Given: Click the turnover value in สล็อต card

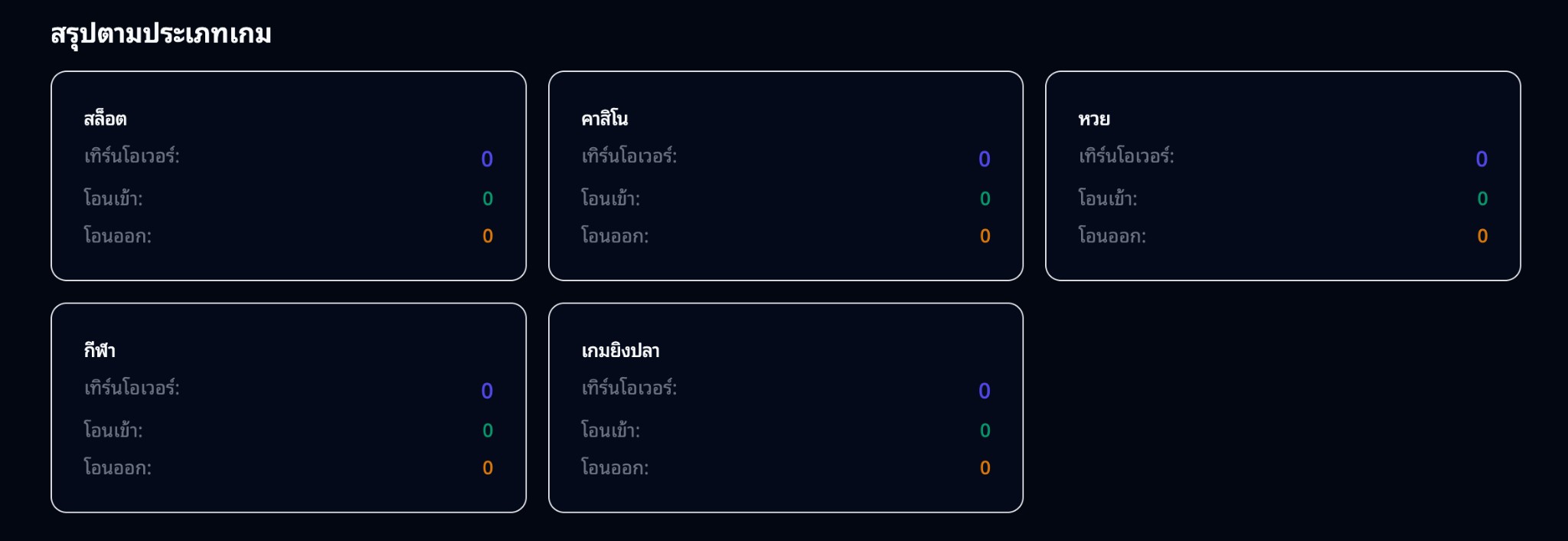Looking at the screenshot, I should click(x=487, y=158).
